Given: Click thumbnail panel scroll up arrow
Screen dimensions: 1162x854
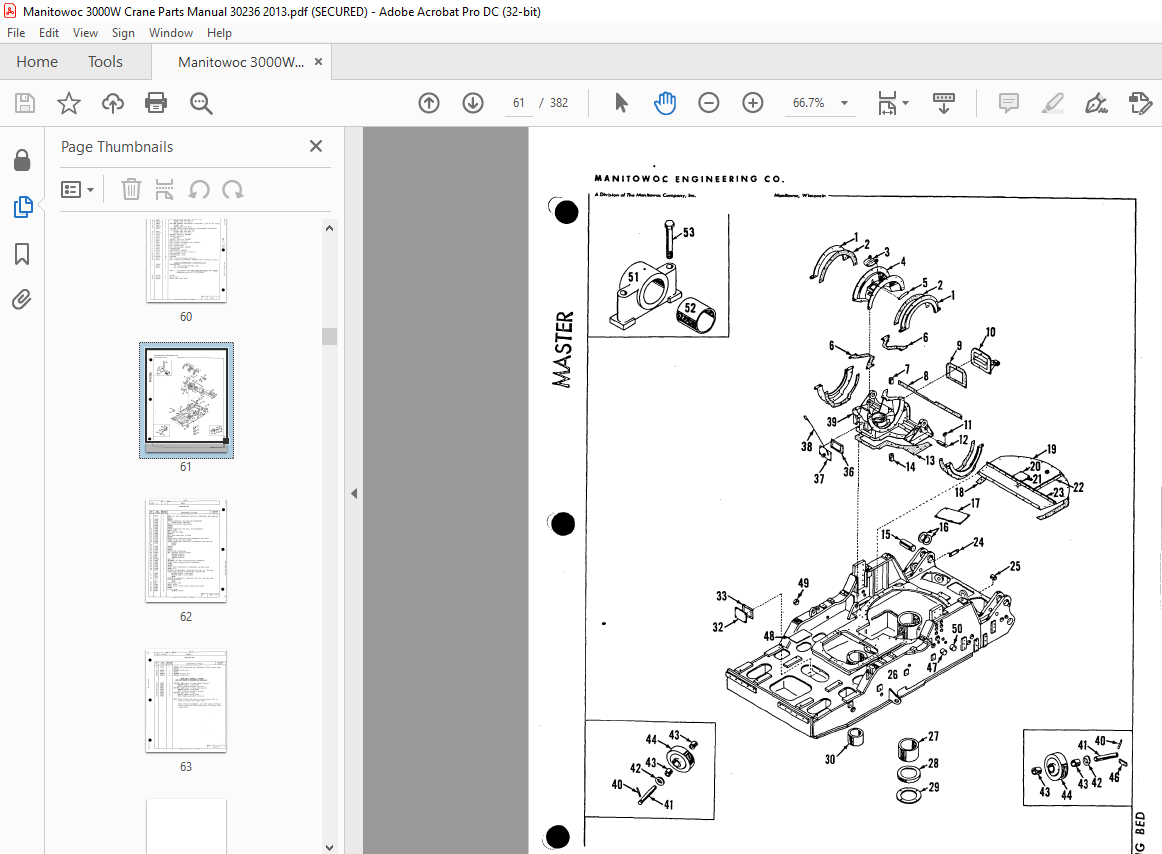Looking at the screenshot, I should (330, 228).
